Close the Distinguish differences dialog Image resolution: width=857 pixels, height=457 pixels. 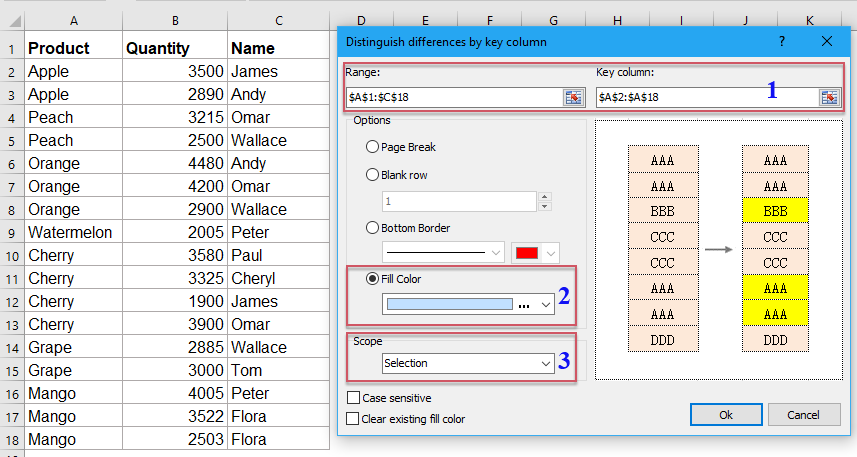coord(827,41)
